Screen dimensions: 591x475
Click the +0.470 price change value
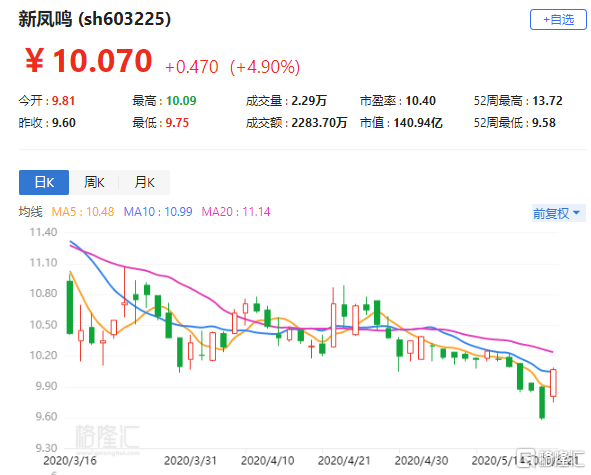(191, 67)
